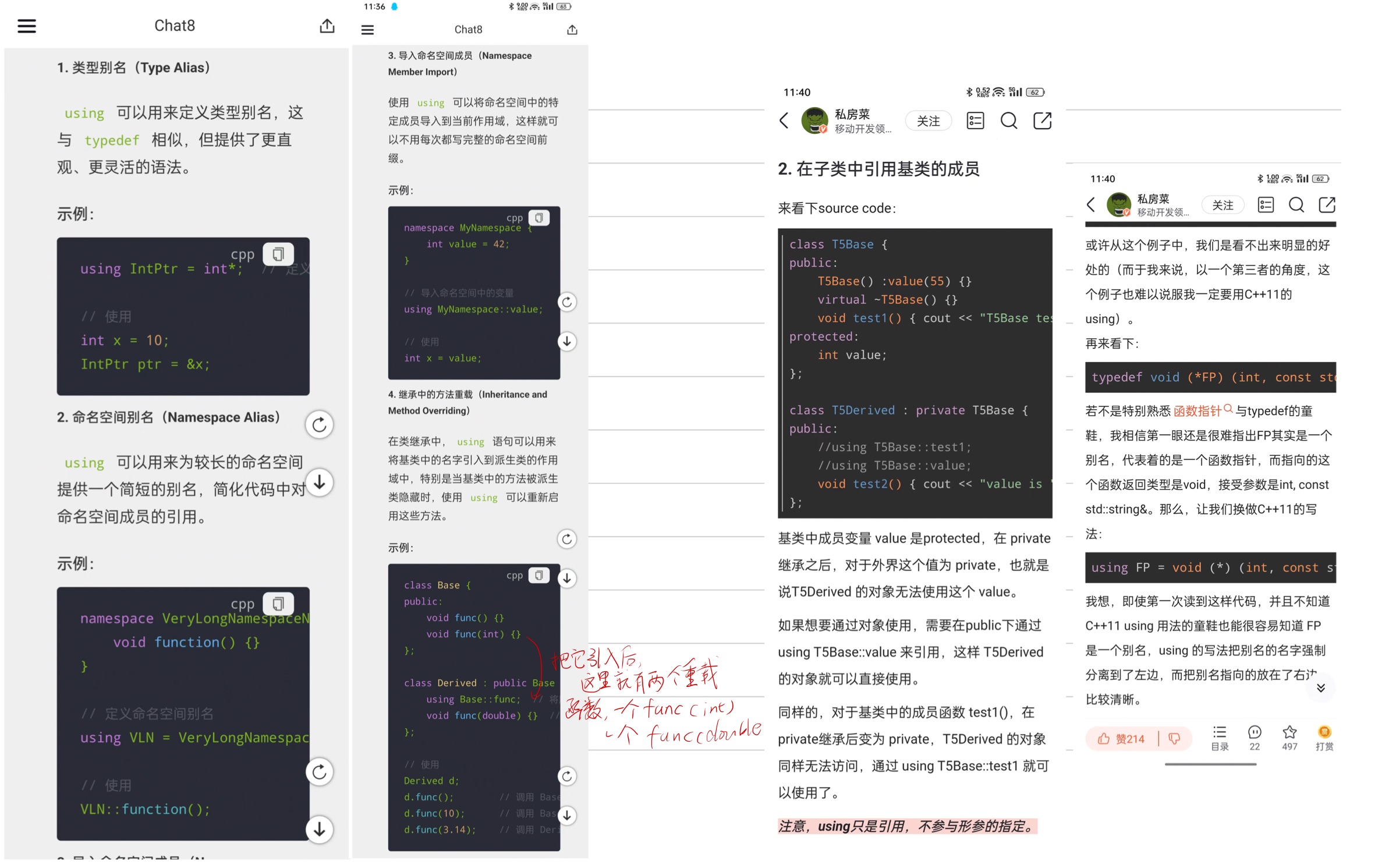Copy the IntPtr code snippet
This screenshot has width=1389, height=868.
278,253
